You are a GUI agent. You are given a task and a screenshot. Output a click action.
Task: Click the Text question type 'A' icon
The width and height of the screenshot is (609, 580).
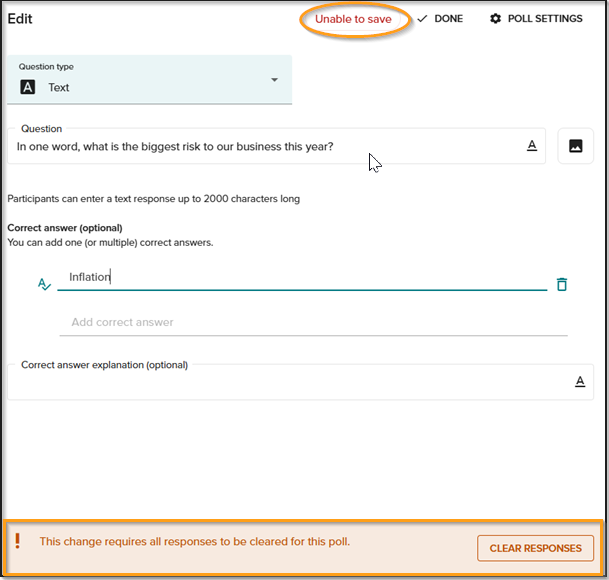pyautogui.click(x=28, y=87)
